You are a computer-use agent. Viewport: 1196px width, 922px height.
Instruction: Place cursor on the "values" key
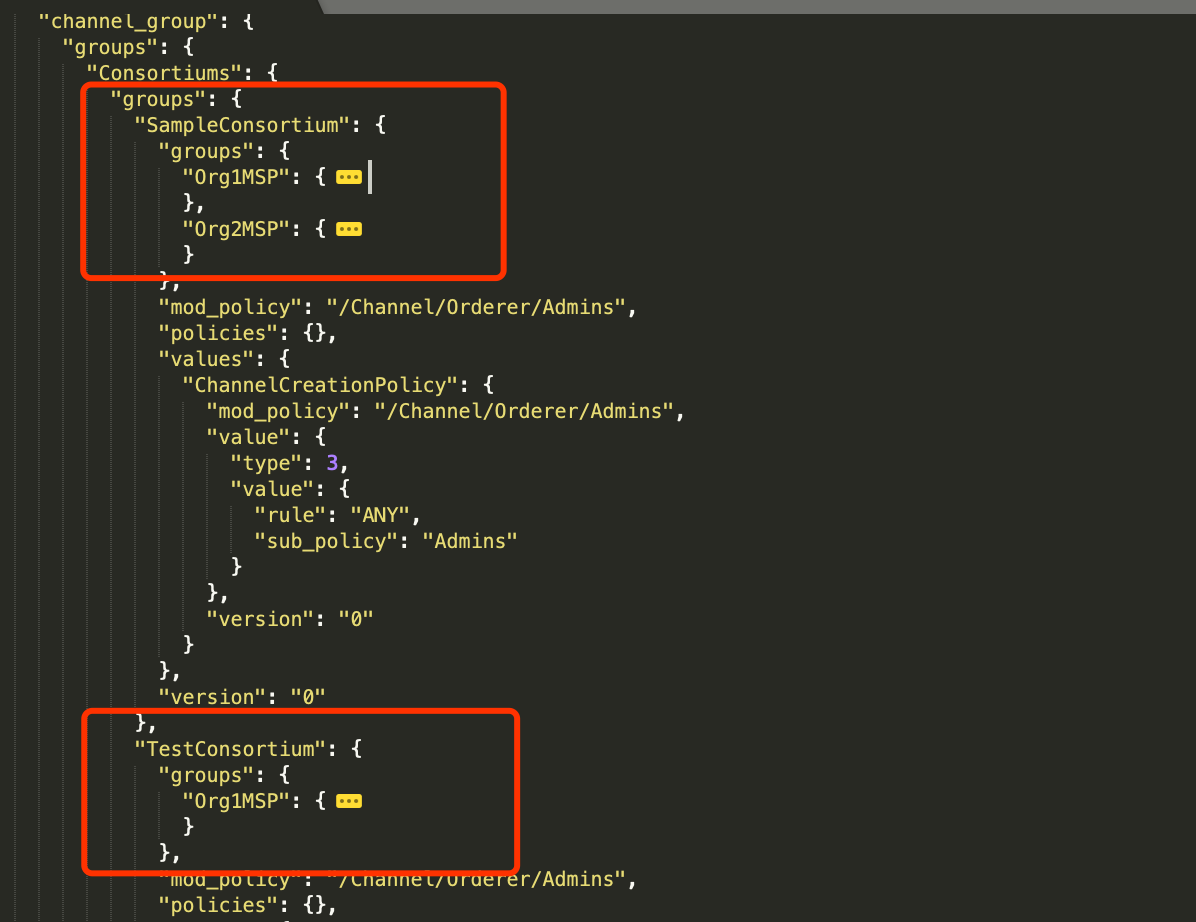(206, 359)
